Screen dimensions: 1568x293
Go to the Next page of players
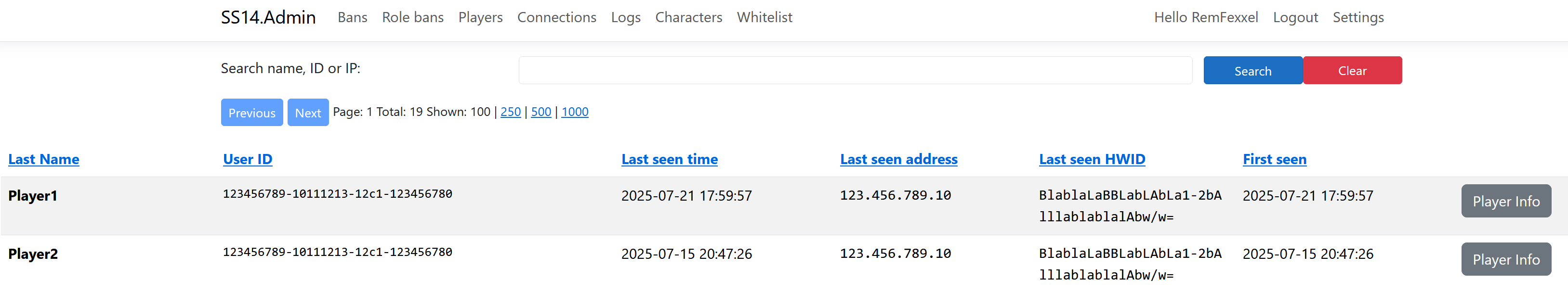pos(308,113)
